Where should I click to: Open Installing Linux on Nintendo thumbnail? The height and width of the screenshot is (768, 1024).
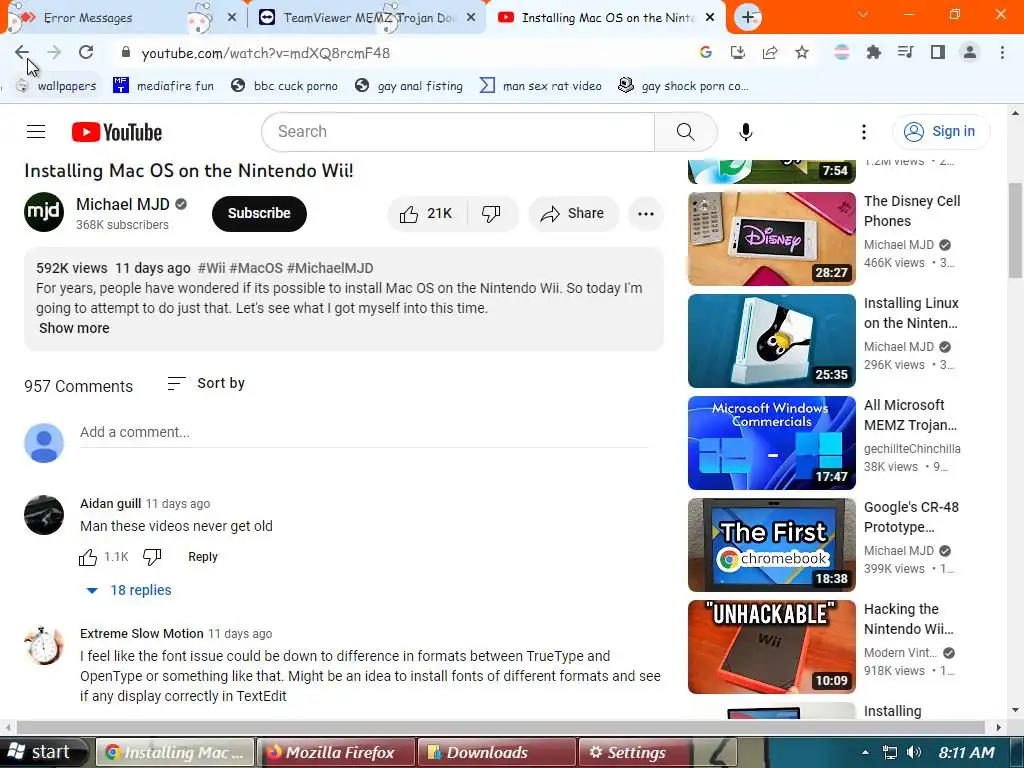coord(771,341)
